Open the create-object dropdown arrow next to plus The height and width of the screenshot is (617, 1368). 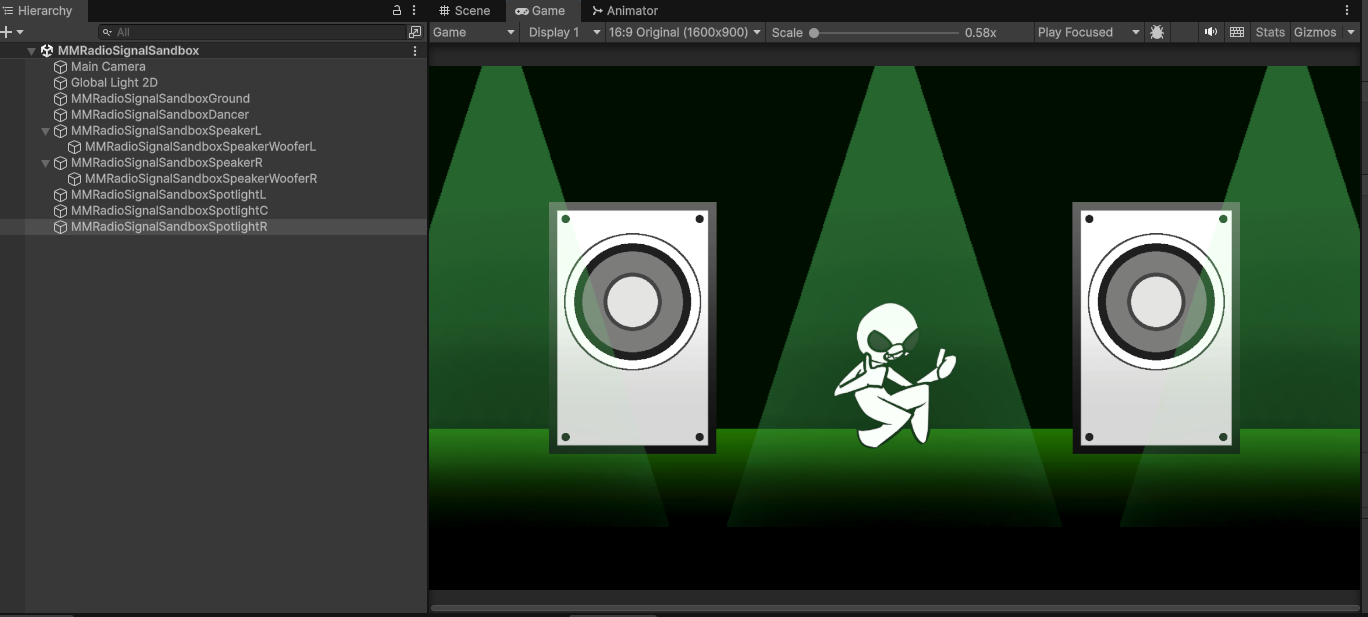tap(19, 32)
